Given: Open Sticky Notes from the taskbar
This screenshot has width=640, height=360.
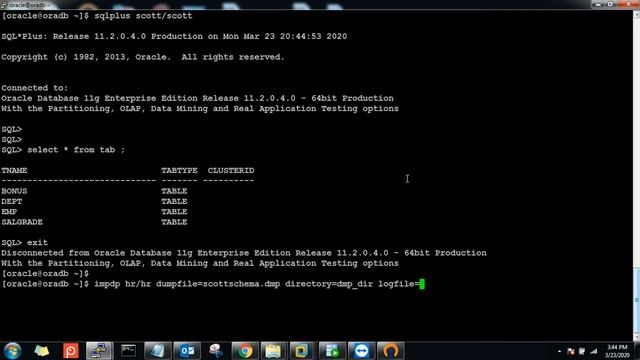Looking at the screenshot, I should tap(41, 351).
